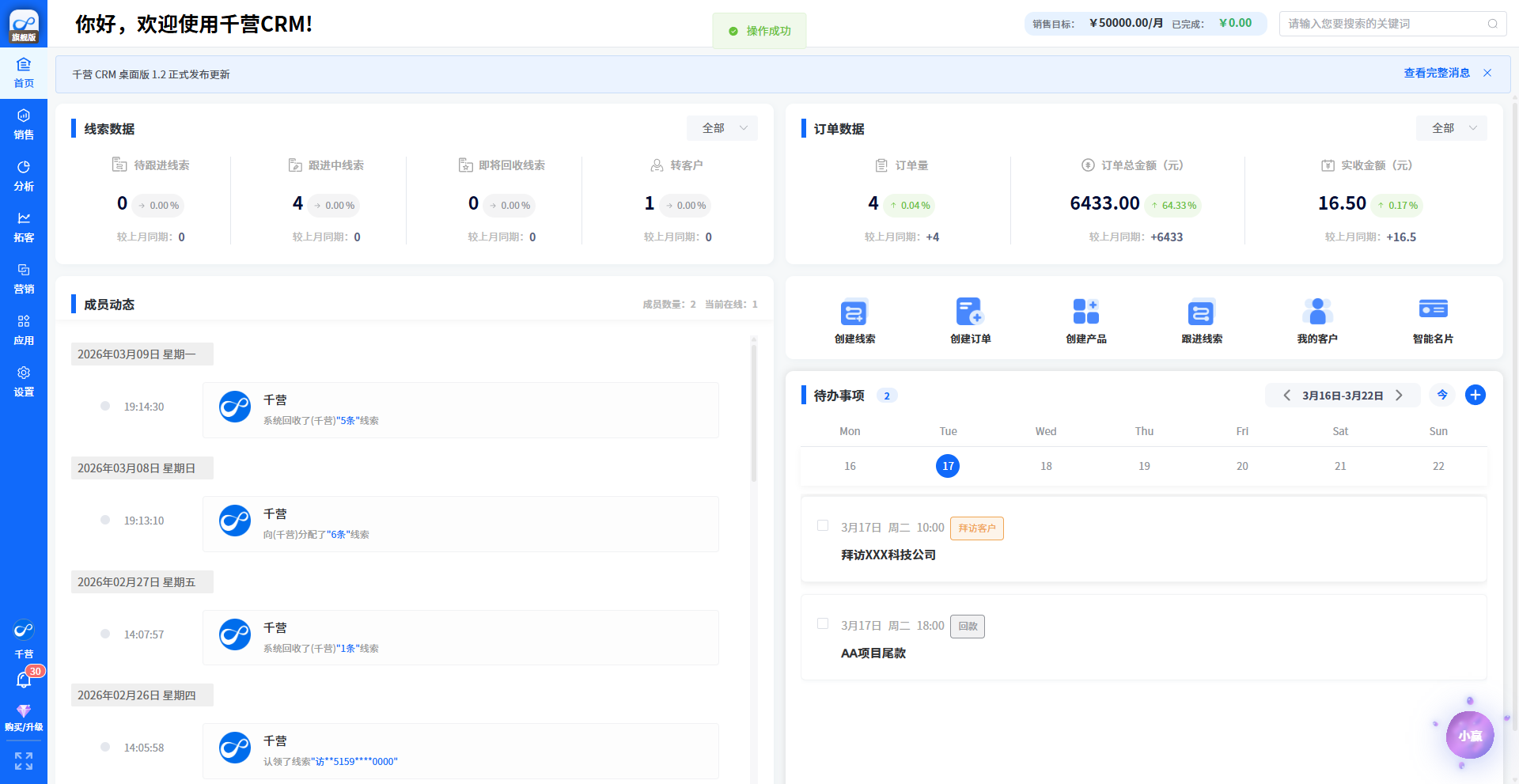Click the 购买/升级 upgrade button
This screenshot has height=784, width=1519.
coord(24,718)
